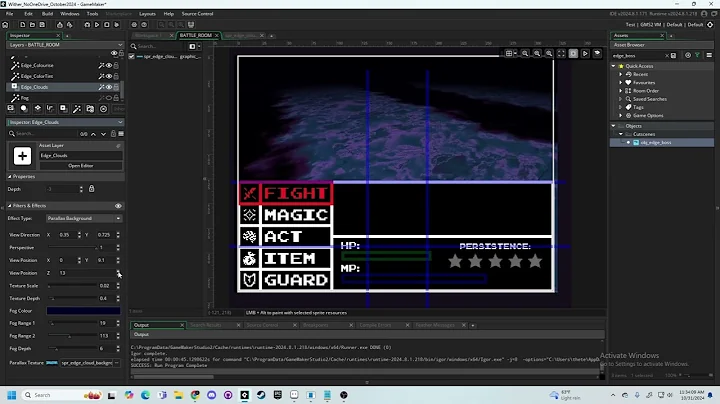This screenshot has width=720, height=404.
Task: Collapse the Properties section
Action: coord(10,176)
